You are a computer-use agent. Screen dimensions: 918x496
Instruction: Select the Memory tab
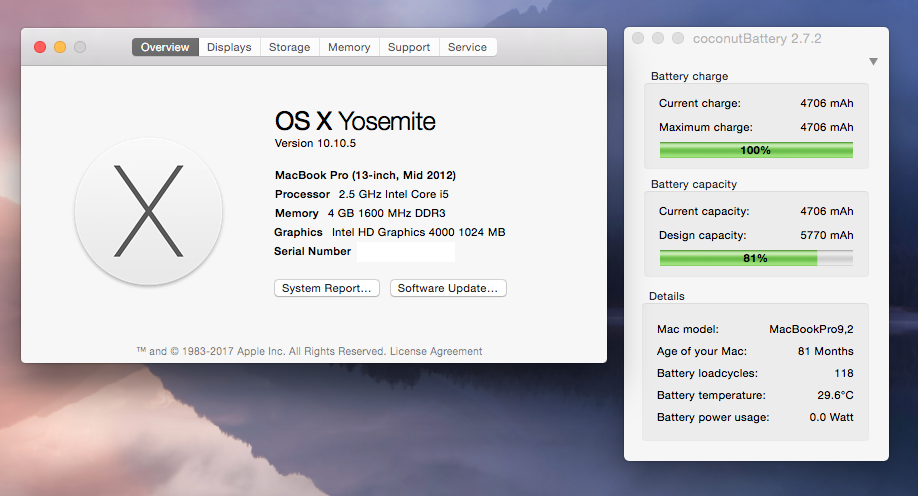349,47
